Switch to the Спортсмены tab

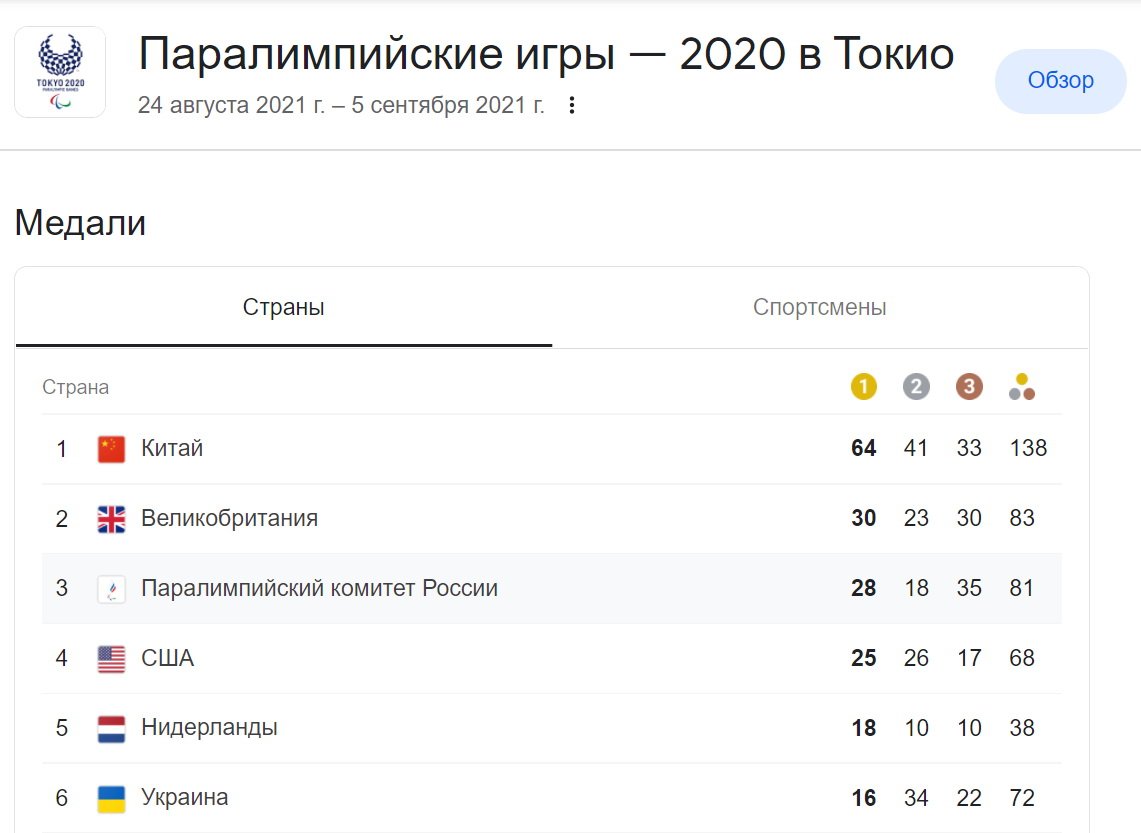pyautogui.click(x=819, y=308)
